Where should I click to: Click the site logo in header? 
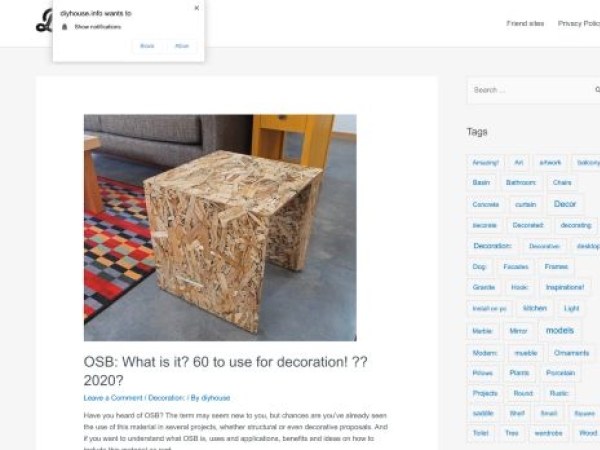43,22
